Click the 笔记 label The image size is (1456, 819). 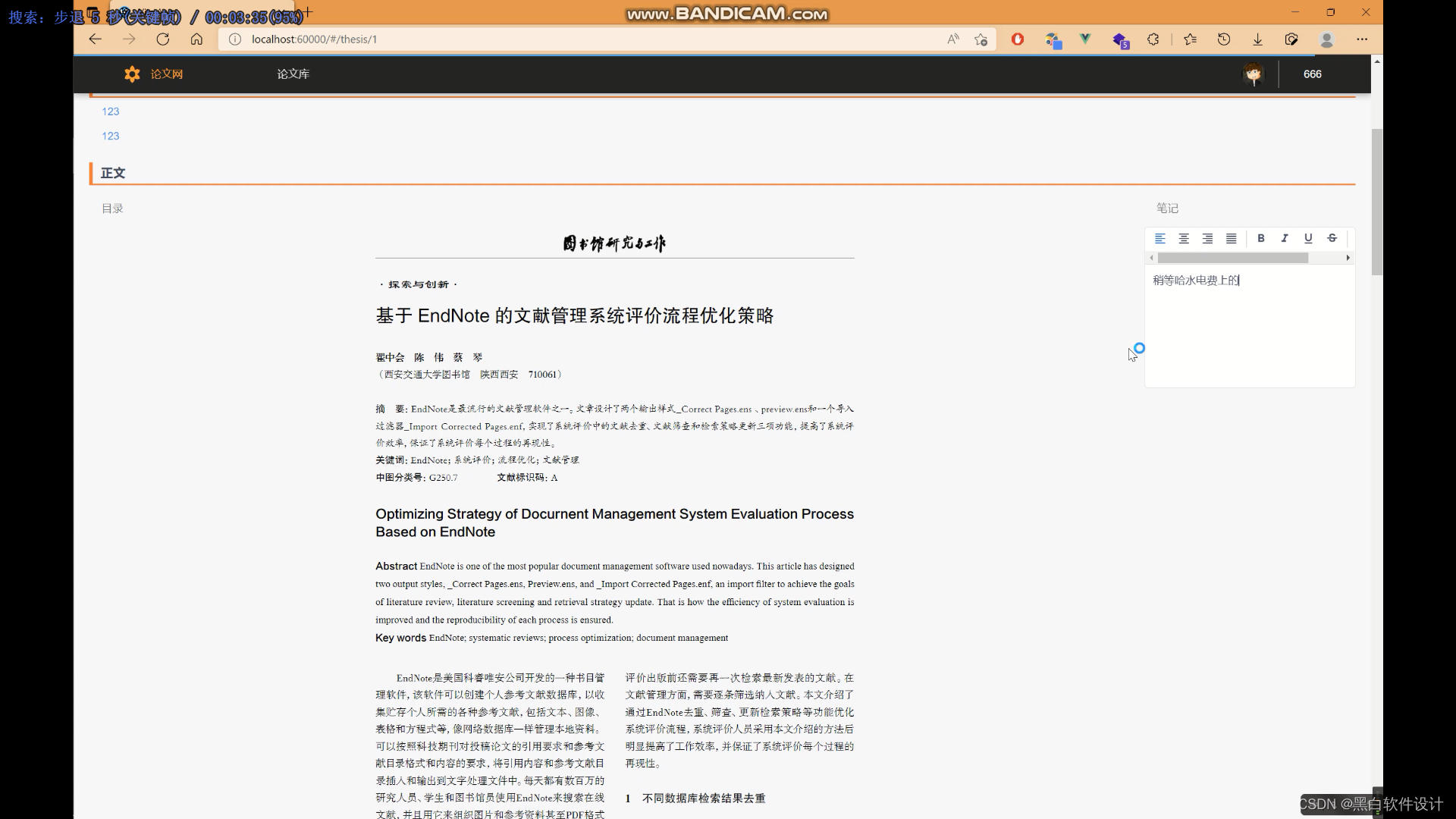point(1167,208)
